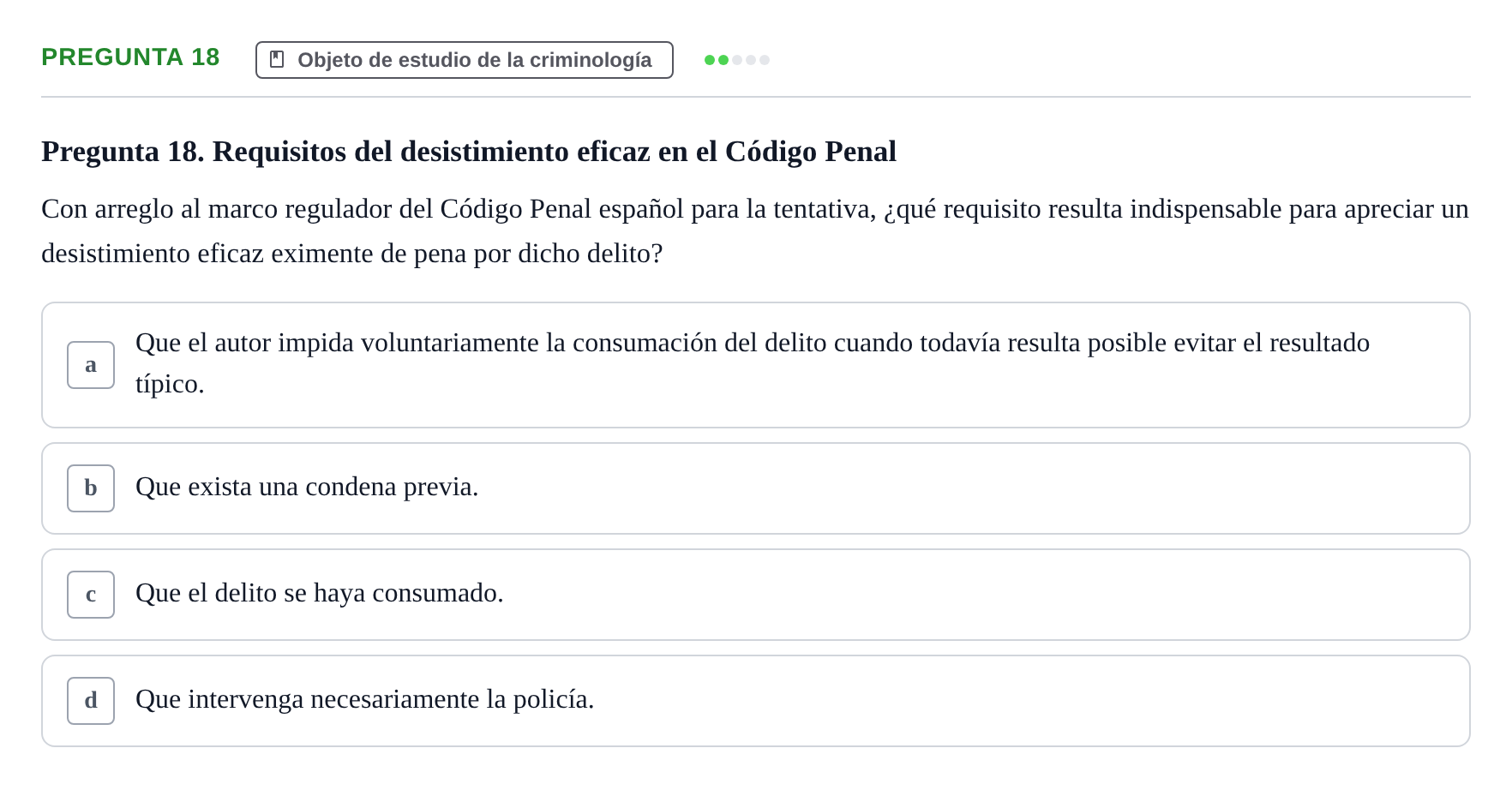Select answer letter box 'a'
Viewport: 1512px width, 790px height.
pyautogui.click(x=91, y=365)
